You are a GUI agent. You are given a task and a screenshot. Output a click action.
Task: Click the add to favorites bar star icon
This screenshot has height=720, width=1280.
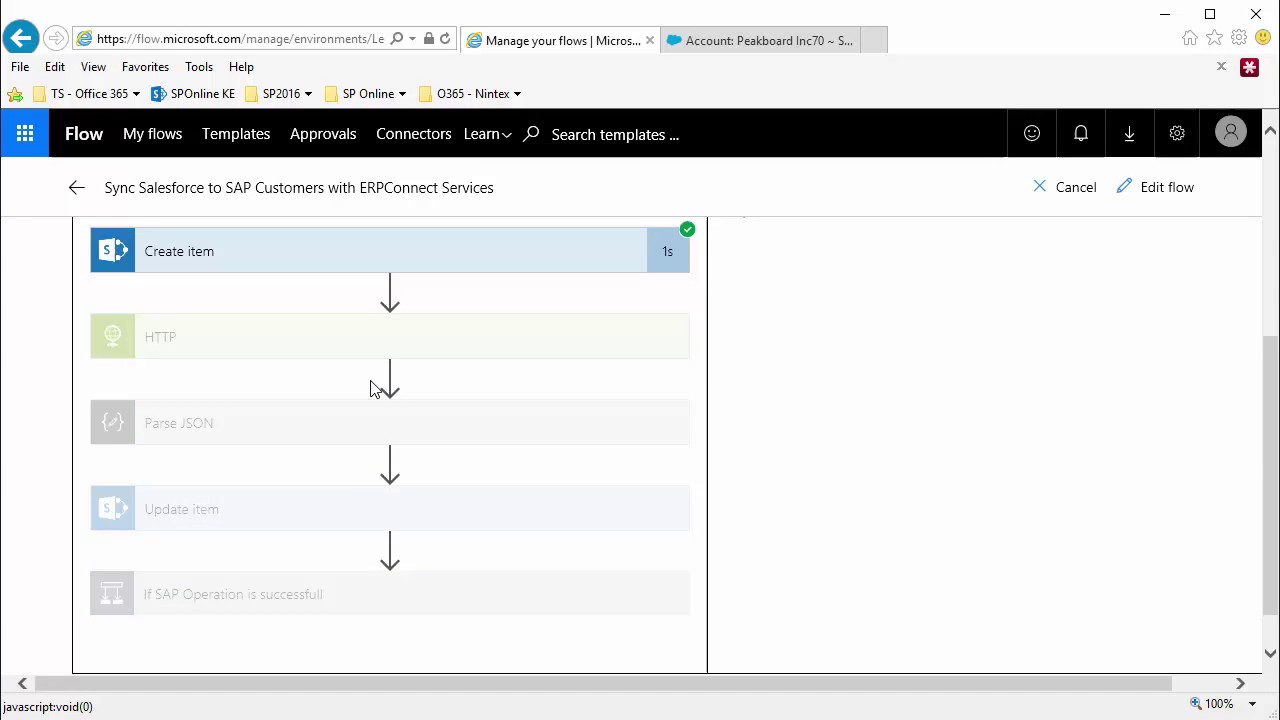pos(15,94)
